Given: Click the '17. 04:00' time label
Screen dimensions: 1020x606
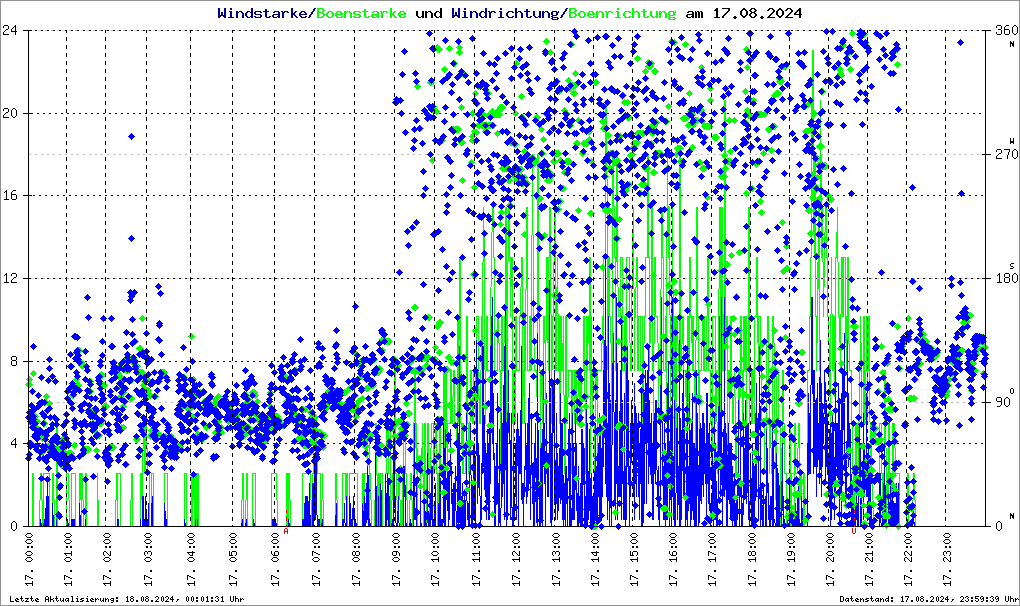Looking at the screenshot, I should coord(191,559).
